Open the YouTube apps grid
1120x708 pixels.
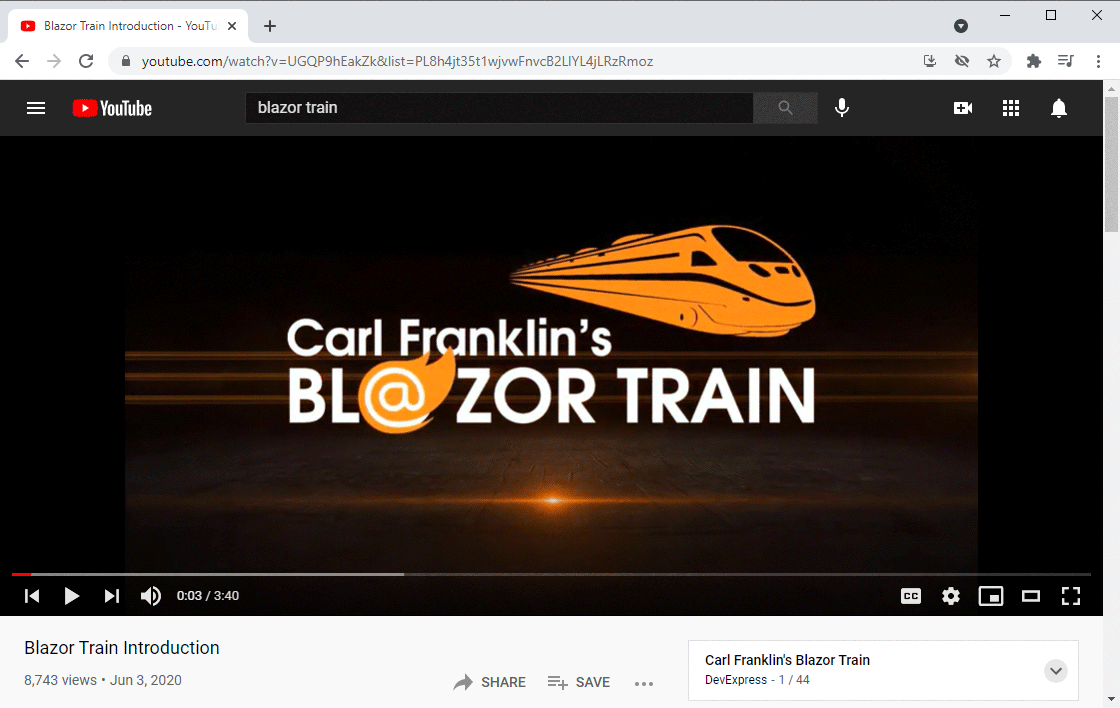click(x=1011, y=108)
